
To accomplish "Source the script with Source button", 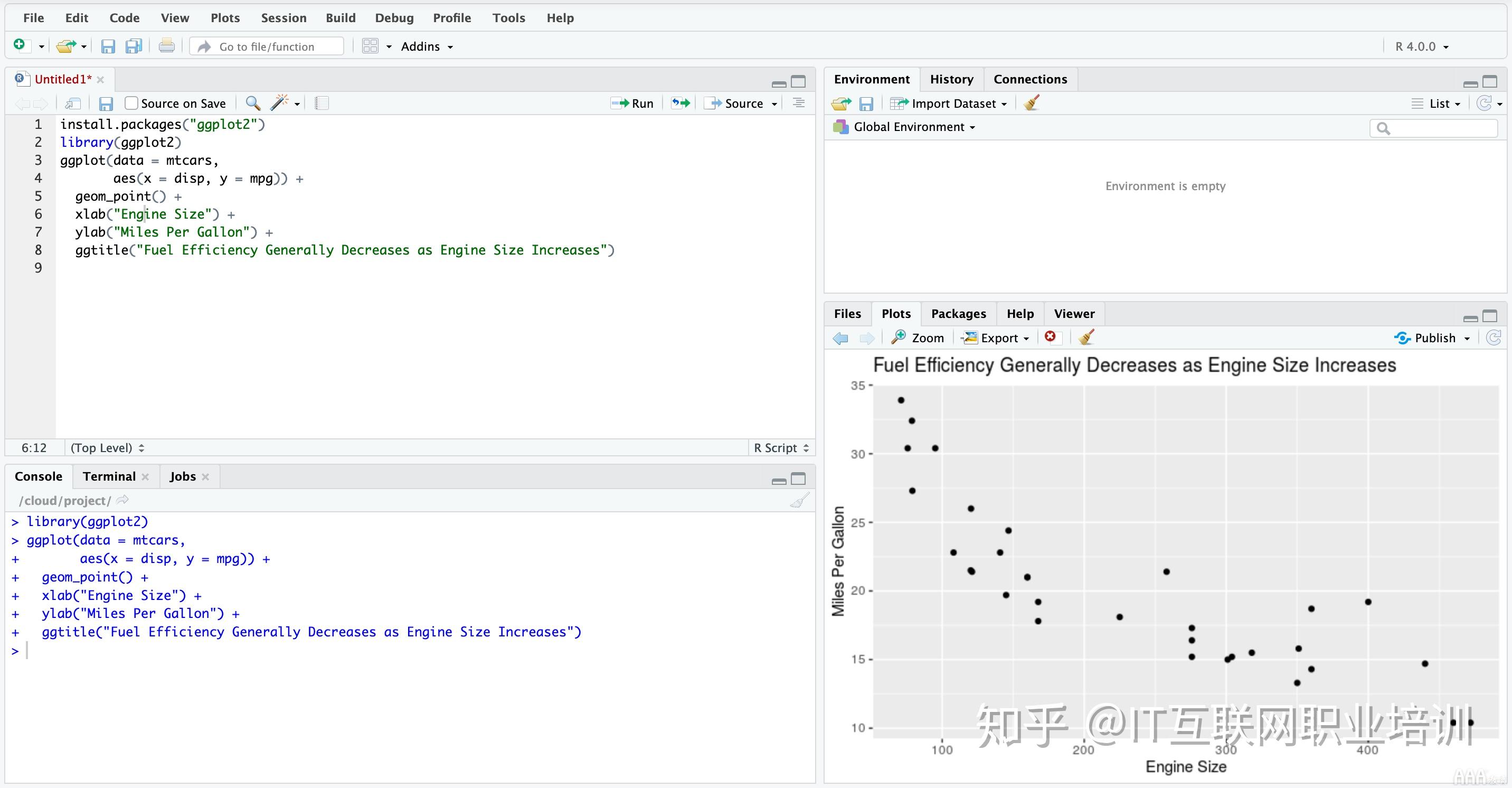I will pos(734,104).
